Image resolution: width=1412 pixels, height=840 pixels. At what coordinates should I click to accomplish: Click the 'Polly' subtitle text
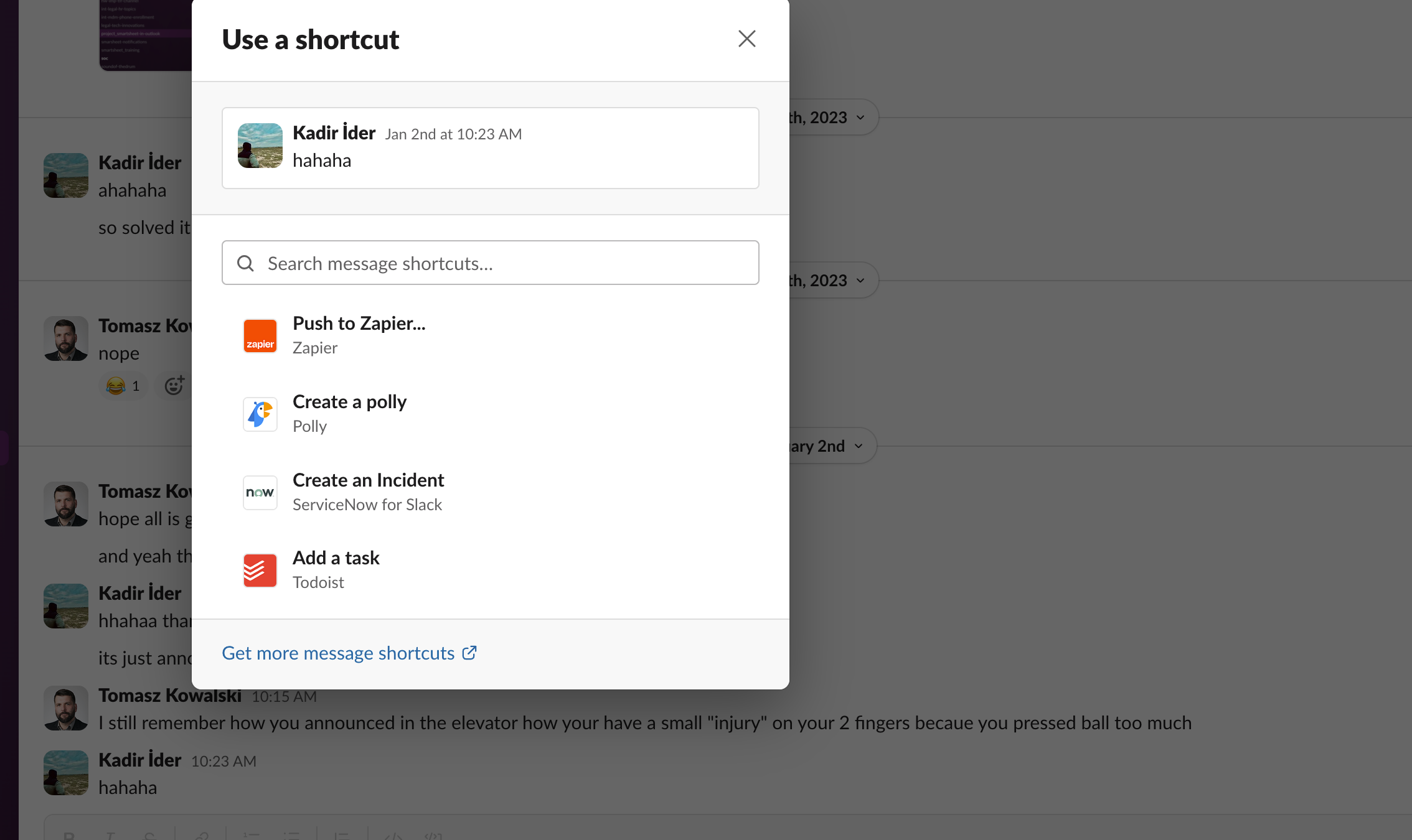pos(309,426)
